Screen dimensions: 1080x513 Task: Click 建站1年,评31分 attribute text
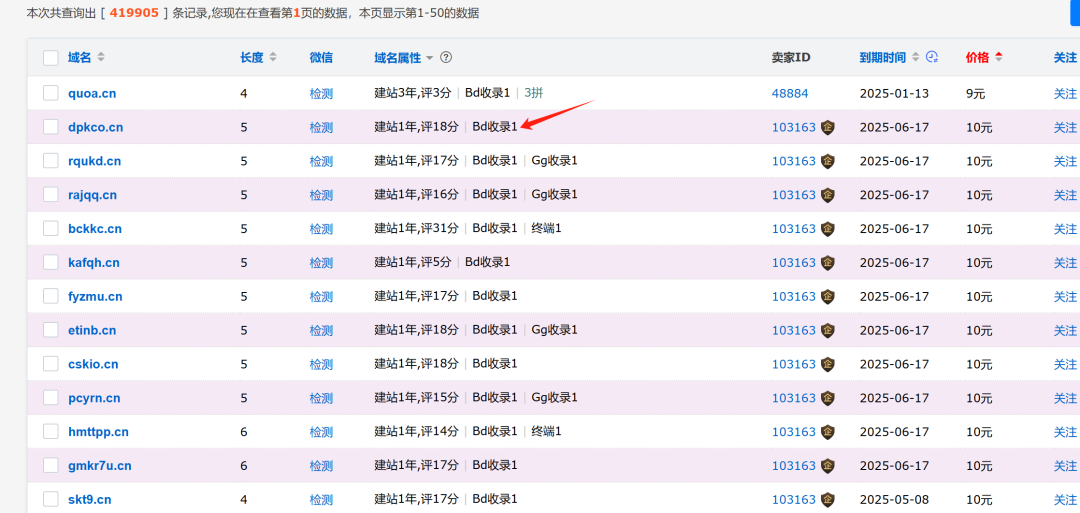(x=416, y=228)
